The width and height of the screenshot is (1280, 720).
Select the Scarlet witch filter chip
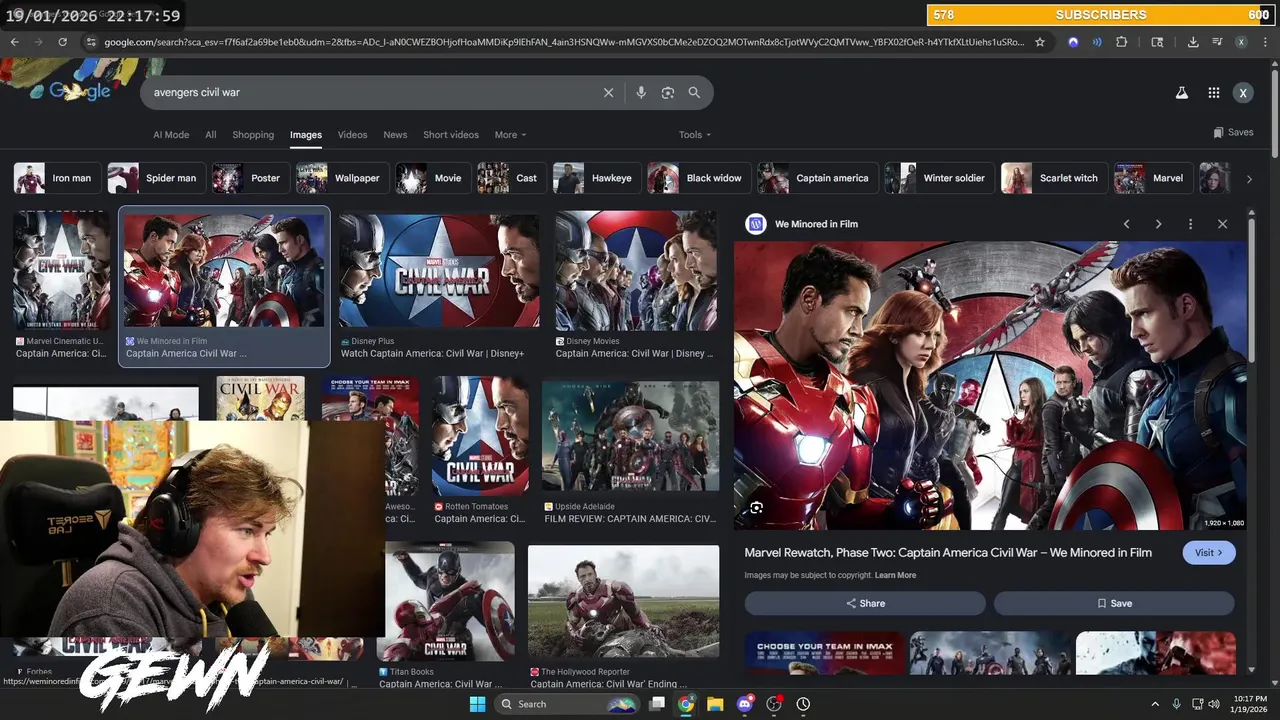tap(1054, 178)
